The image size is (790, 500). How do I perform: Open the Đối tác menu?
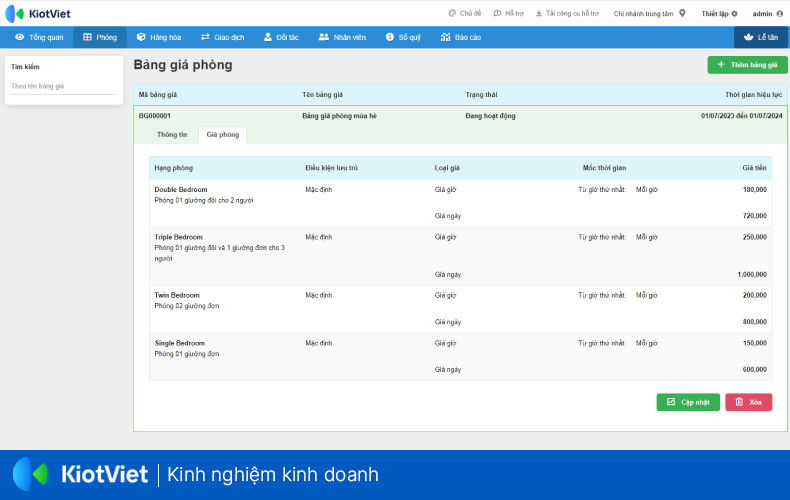coord(281,37)
